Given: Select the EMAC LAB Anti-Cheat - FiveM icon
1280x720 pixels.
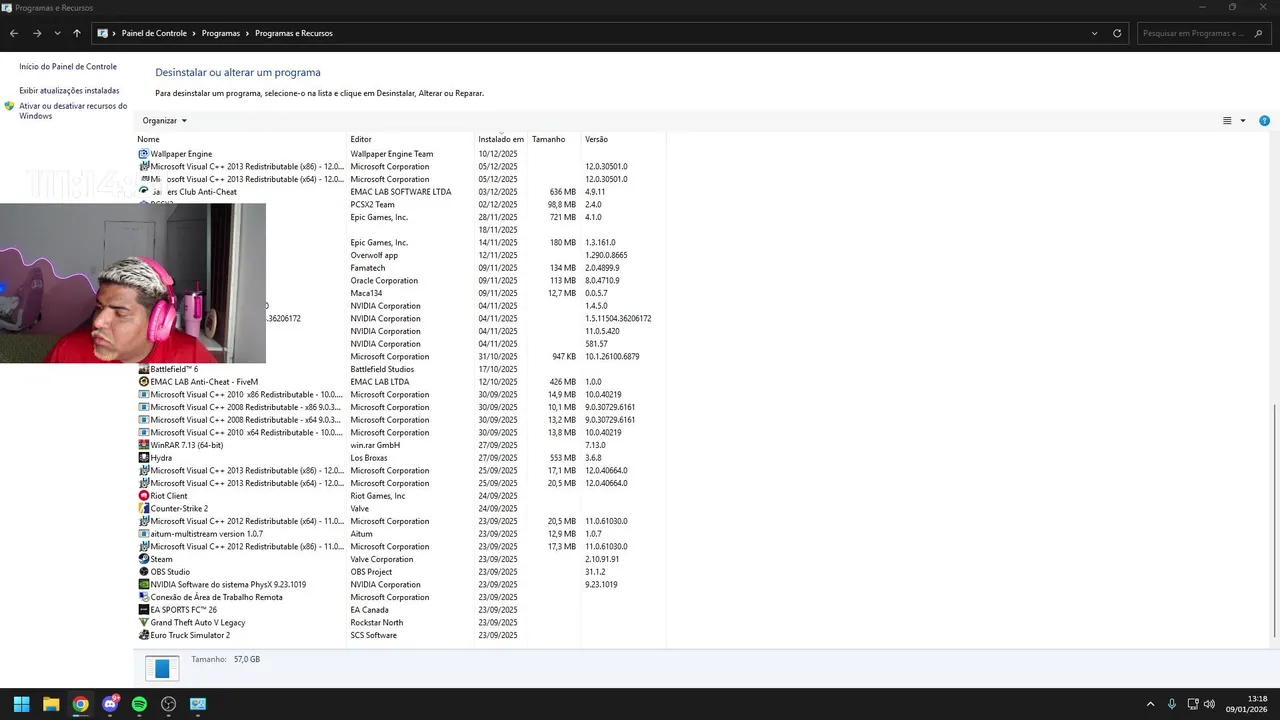Looking at the screenshot, I should pos(143,382).
